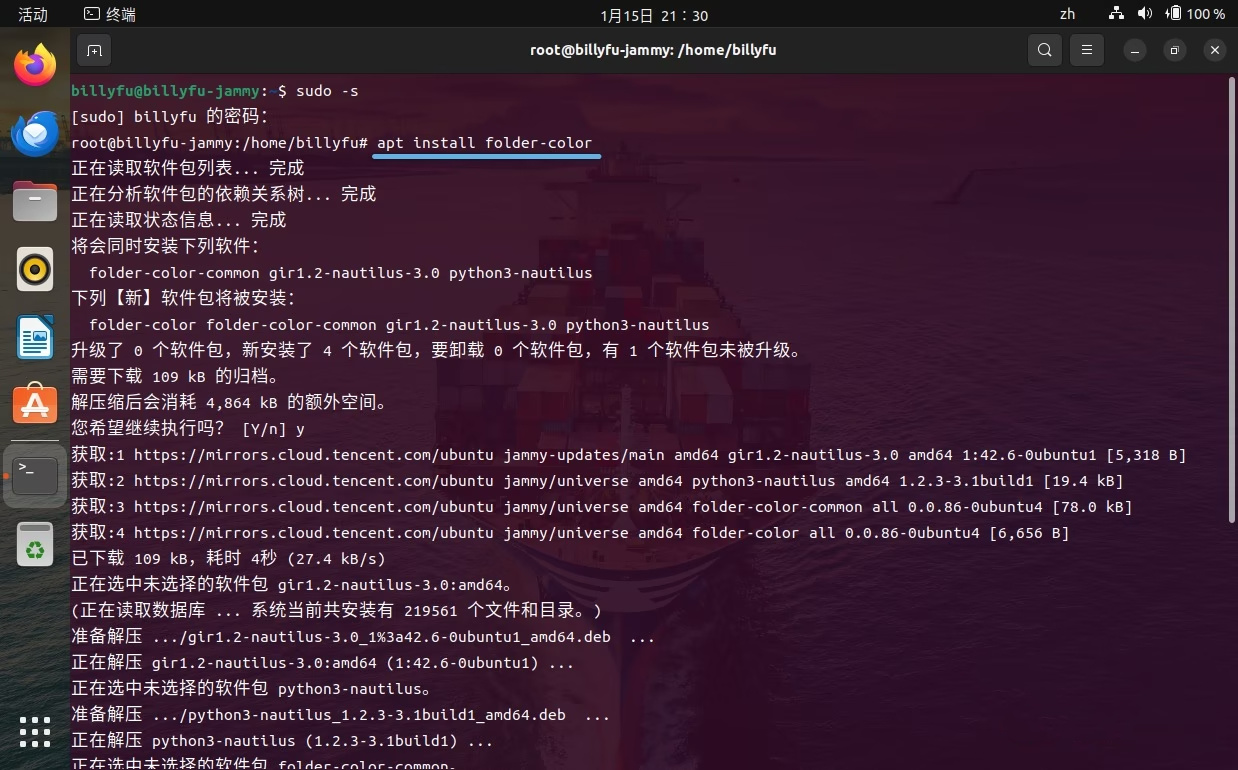Click the 219561 个文件和目录 database line
1238x770 pixels.
337,610
